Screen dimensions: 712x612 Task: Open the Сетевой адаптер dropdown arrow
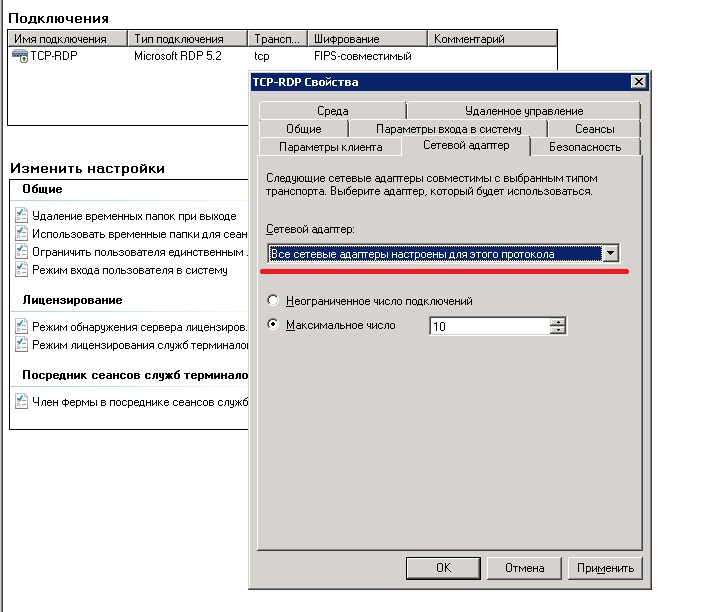point(611,253)
